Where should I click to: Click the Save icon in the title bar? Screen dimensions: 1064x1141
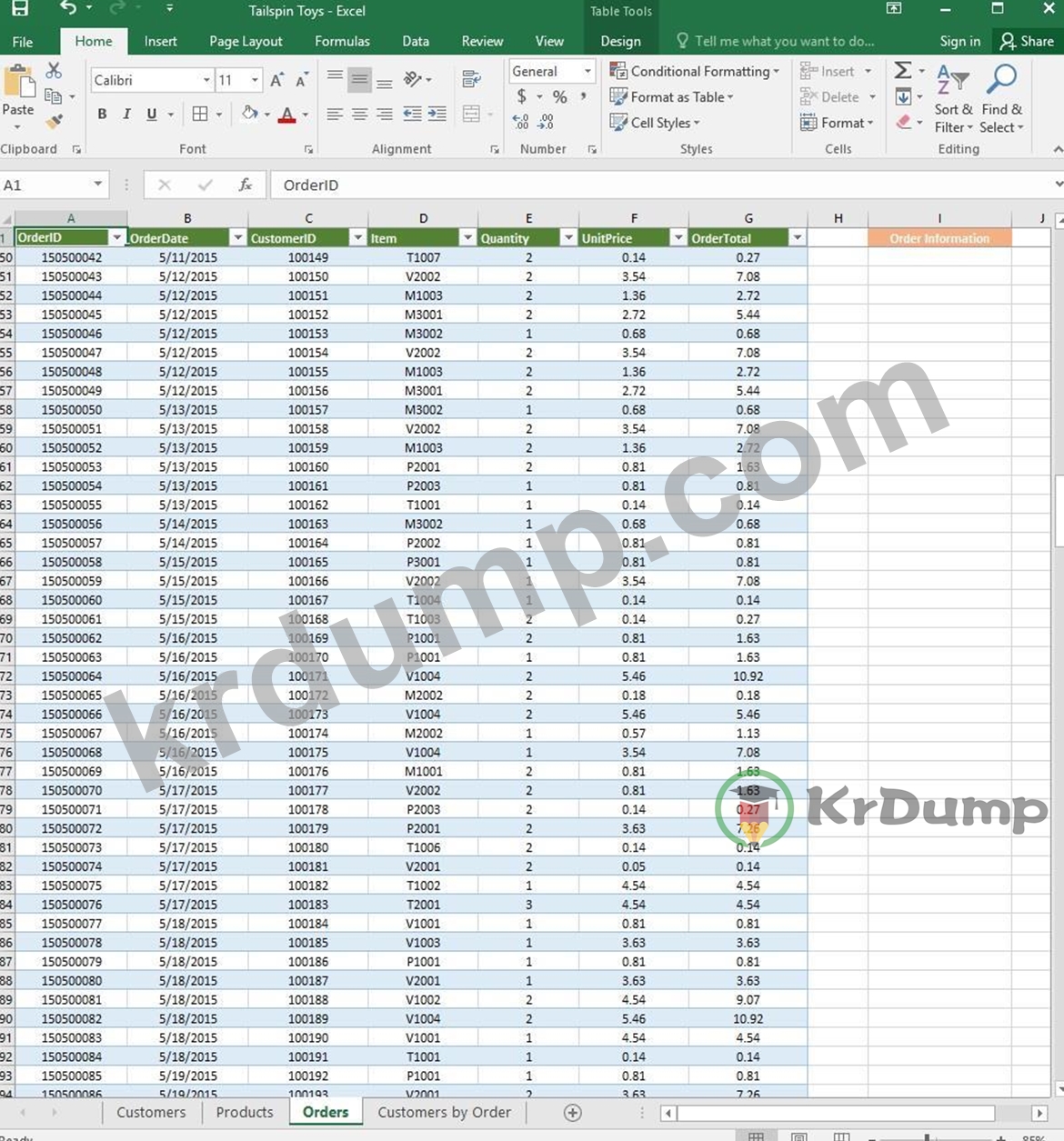19,9
